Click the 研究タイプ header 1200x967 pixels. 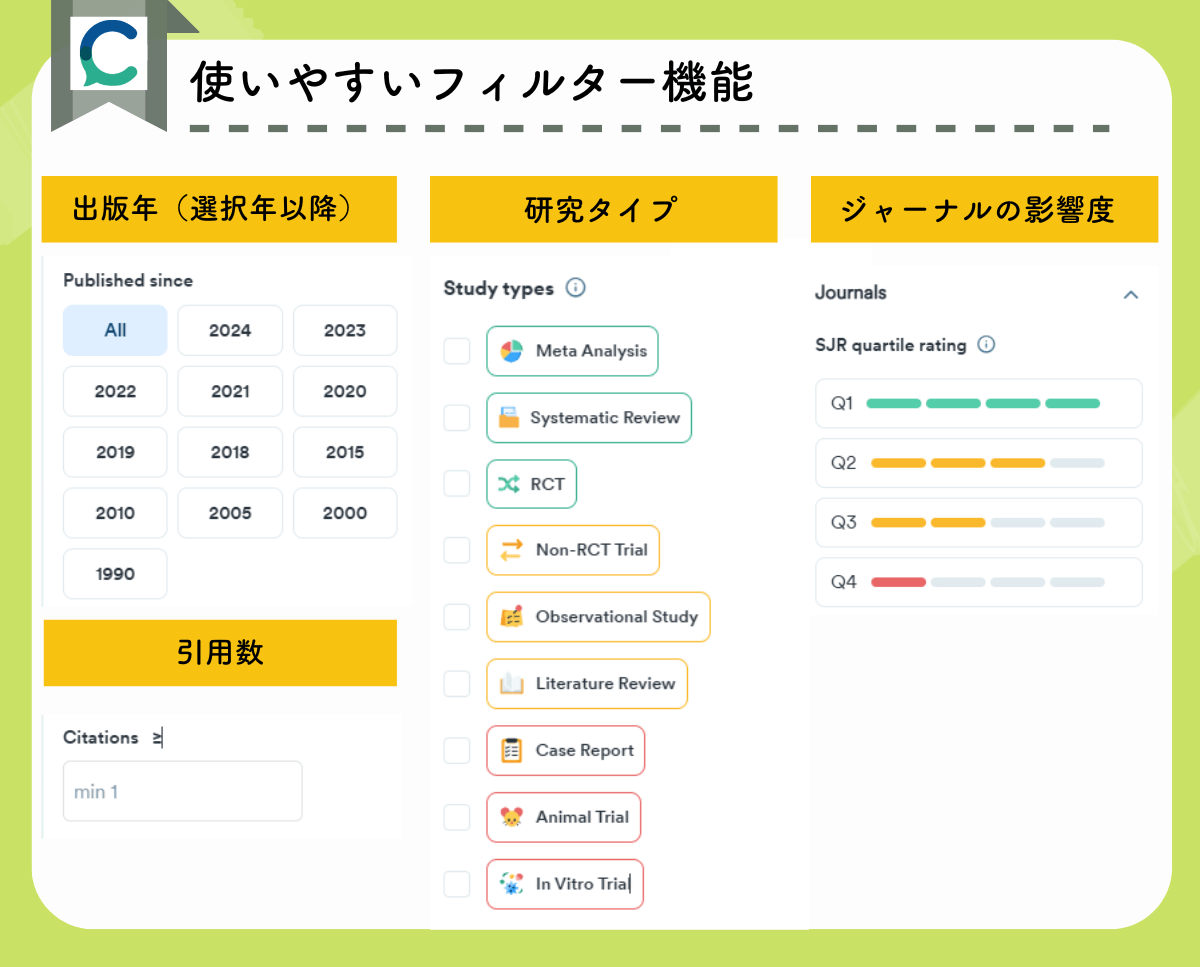coord(603,209)
